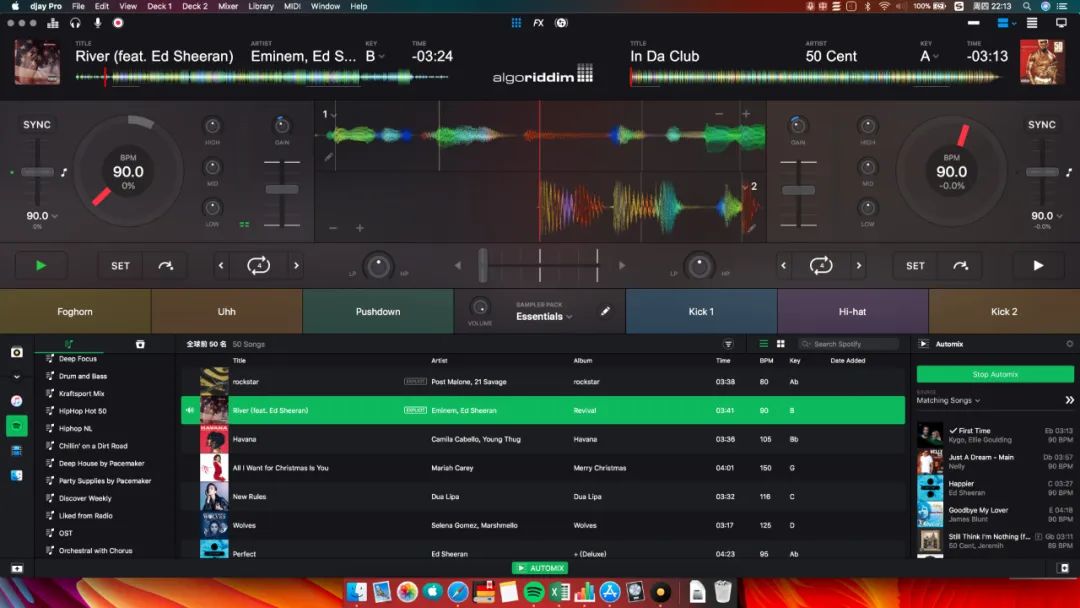Screen dimensions: 1080x608
Task: Open the deck layout dropdown arrow at top right
Action: 1015,23
